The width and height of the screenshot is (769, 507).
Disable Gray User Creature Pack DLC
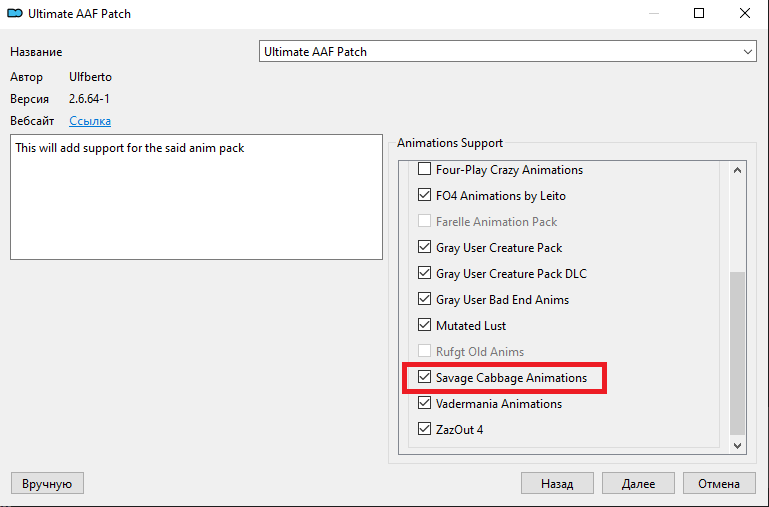point(424,274)
